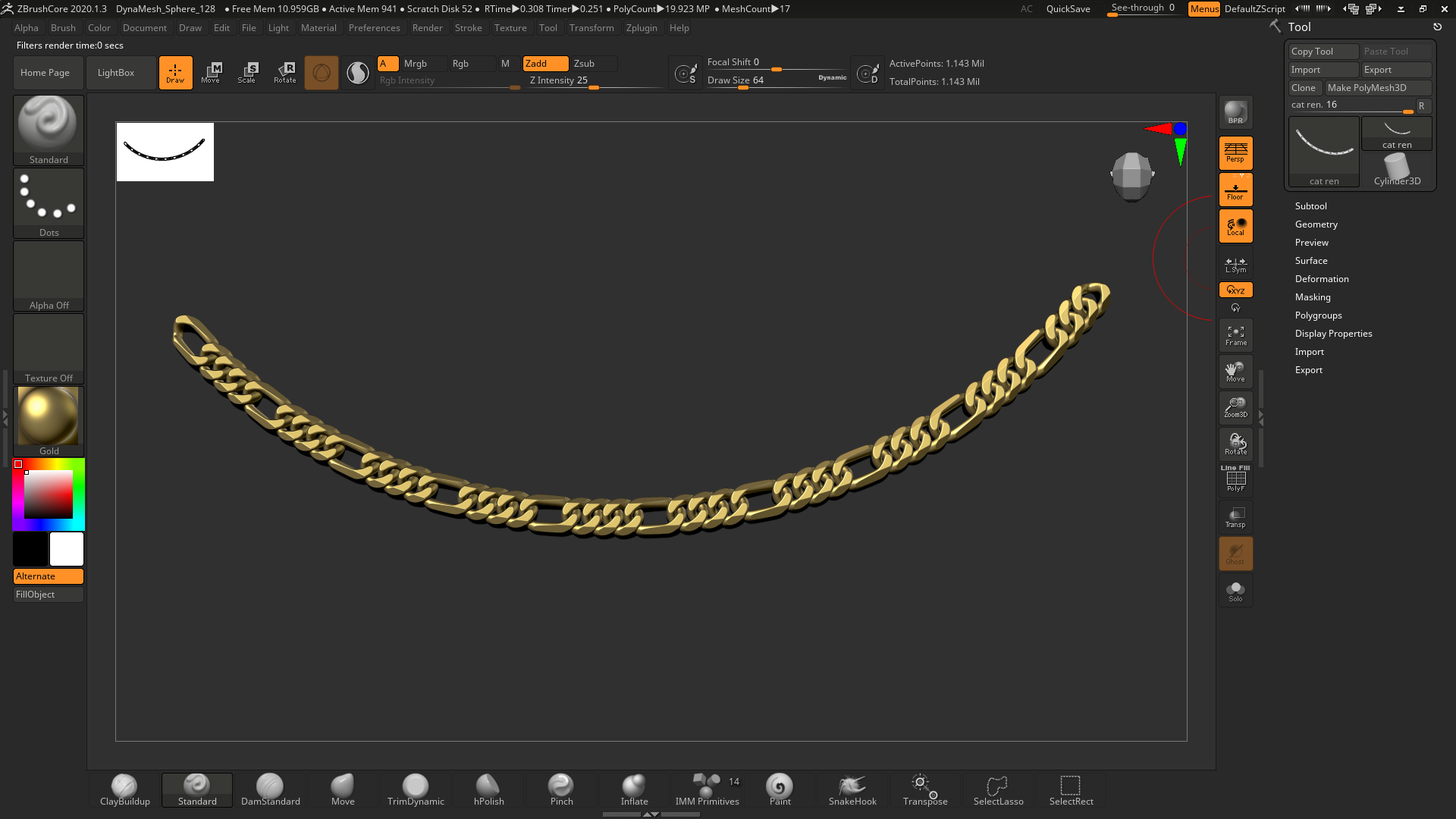The height and width of the screenshot is (819, 1456).
Task: Disable the Floor grid
Action: click(1235, 190)
